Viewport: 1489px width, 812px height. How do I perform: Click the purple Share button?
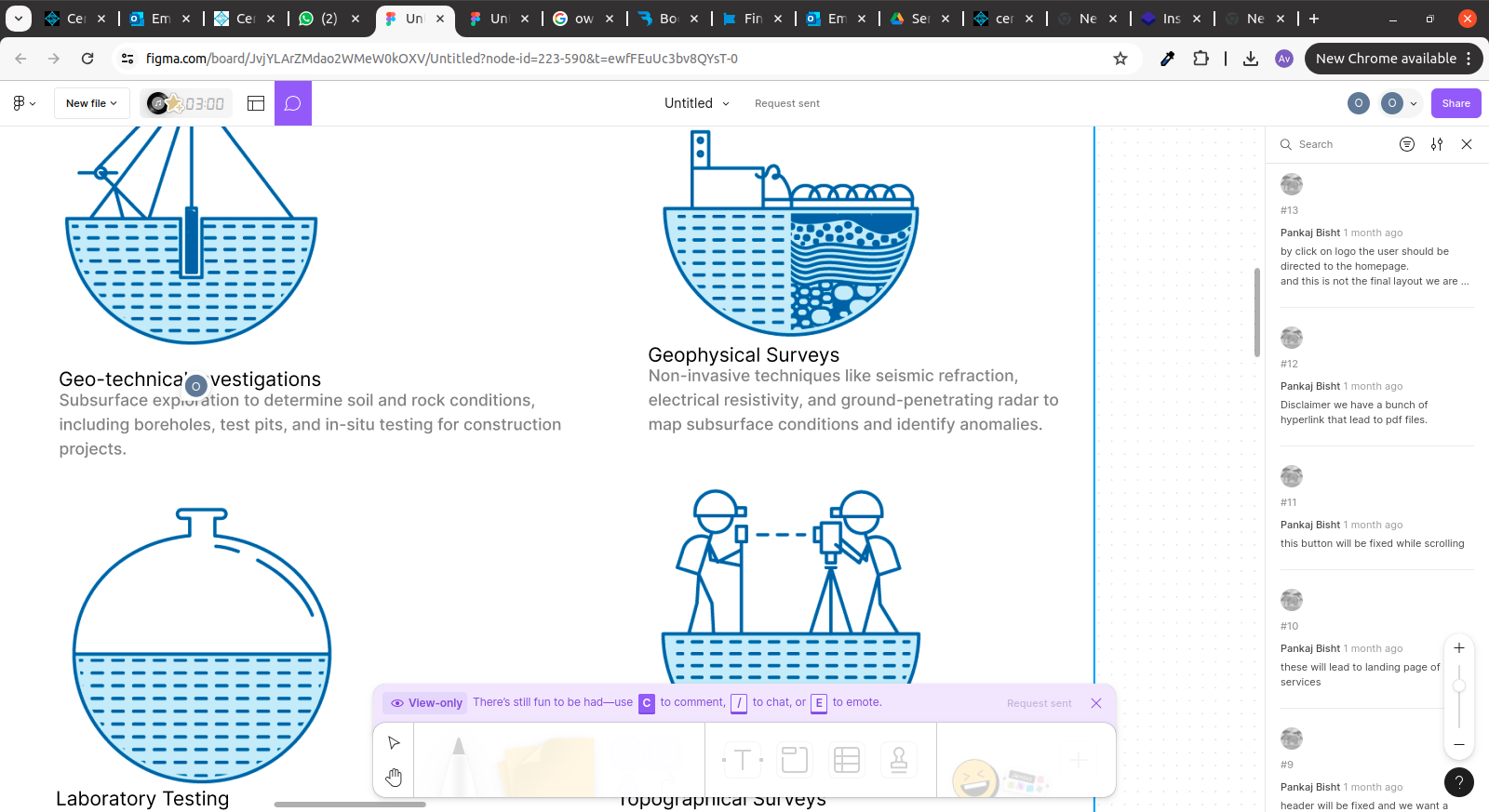click(x=1455, y=103)
